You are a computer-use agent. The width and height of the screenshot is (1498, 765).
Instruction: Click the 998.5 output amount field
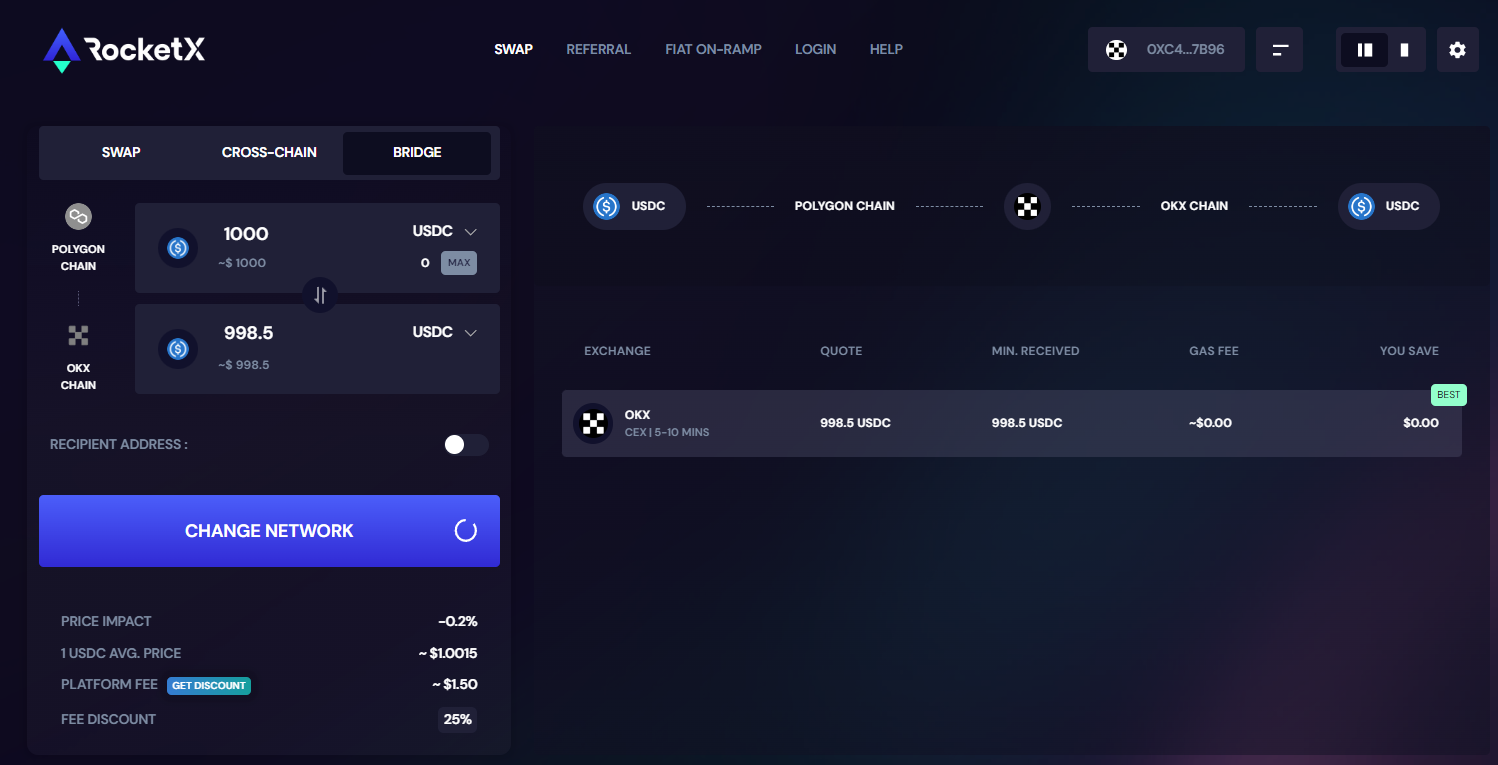[248, 333]
